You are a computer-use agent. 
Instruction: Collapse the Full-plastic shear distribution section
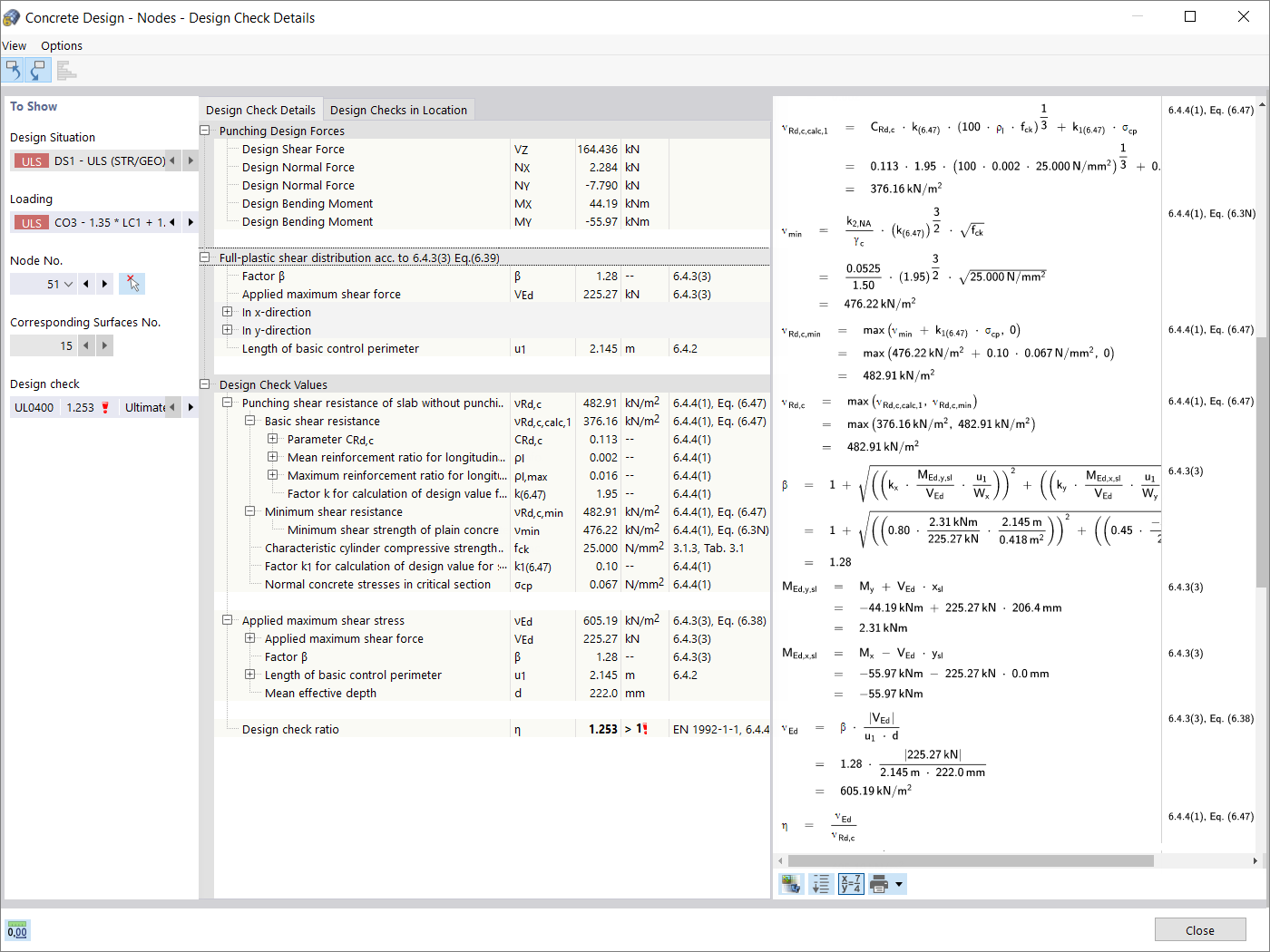pyautogui.click(x=205, y=257)
